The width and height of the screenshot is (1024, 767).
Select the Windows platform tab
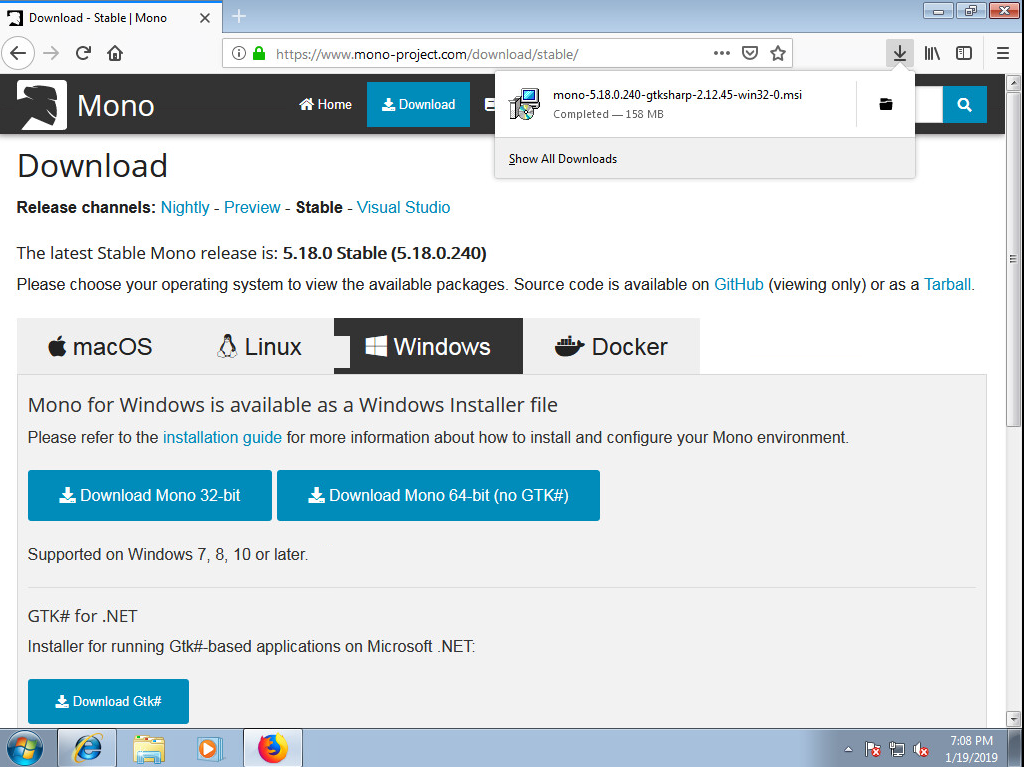428,346
